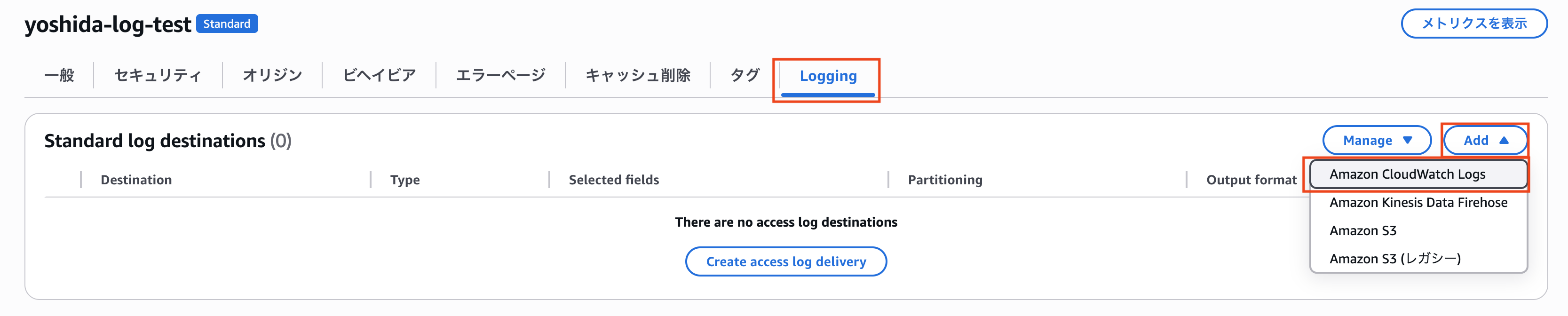Open the エラーページ tab
The image size is (1568, 316).
point(500,76)
